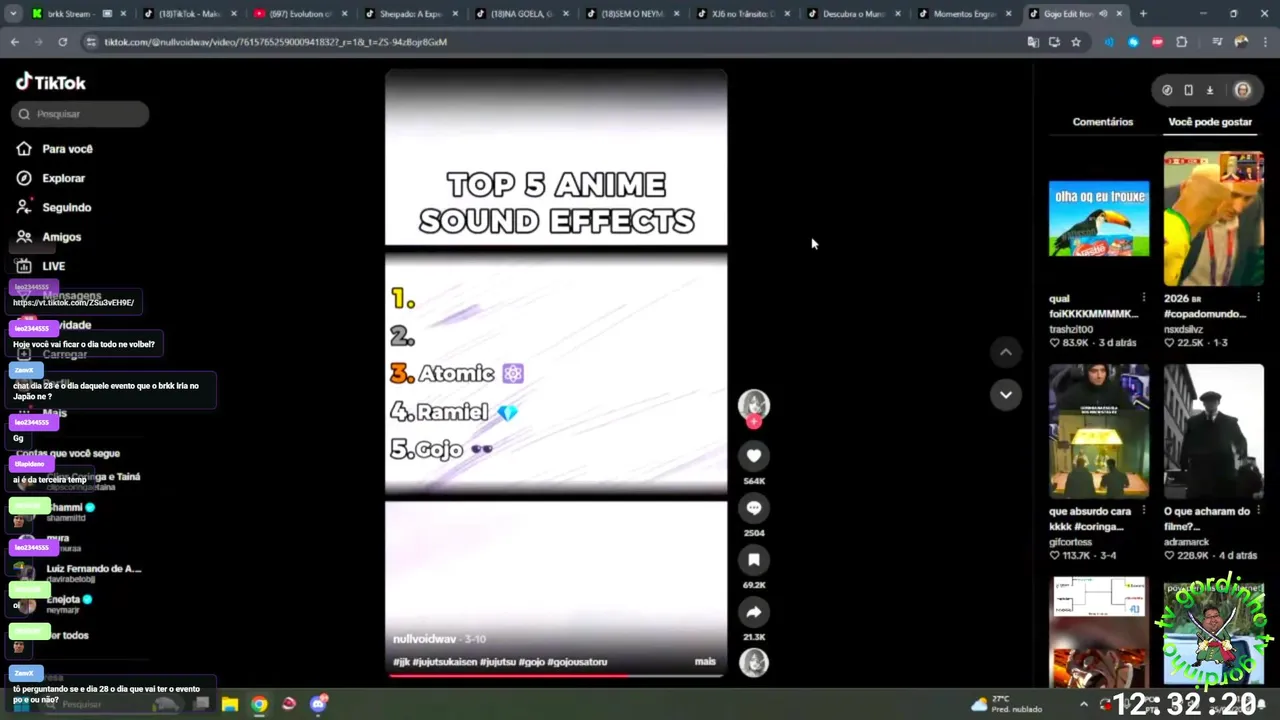This screenshot has height=720, width=1280.
Task: Open options for the trashzit00 video
Action: (x=1144, y=298)
